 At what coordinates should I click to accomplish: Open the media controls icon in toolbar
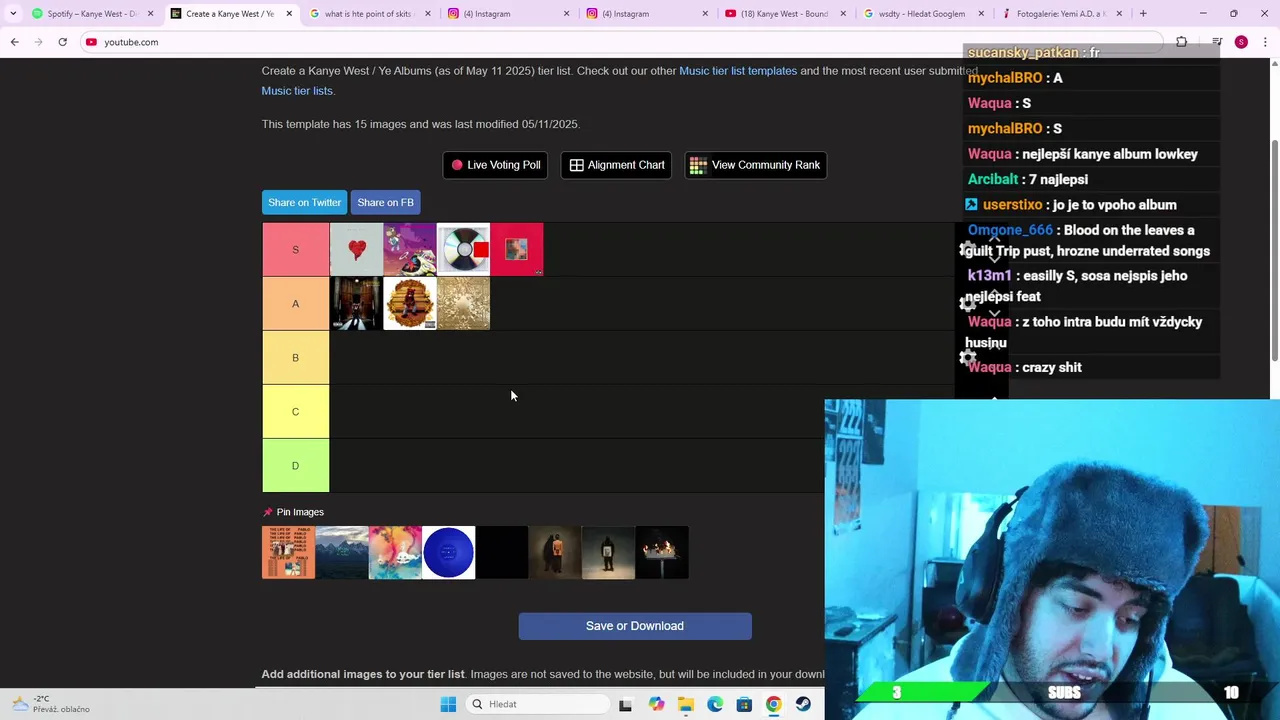point(1217,42)
